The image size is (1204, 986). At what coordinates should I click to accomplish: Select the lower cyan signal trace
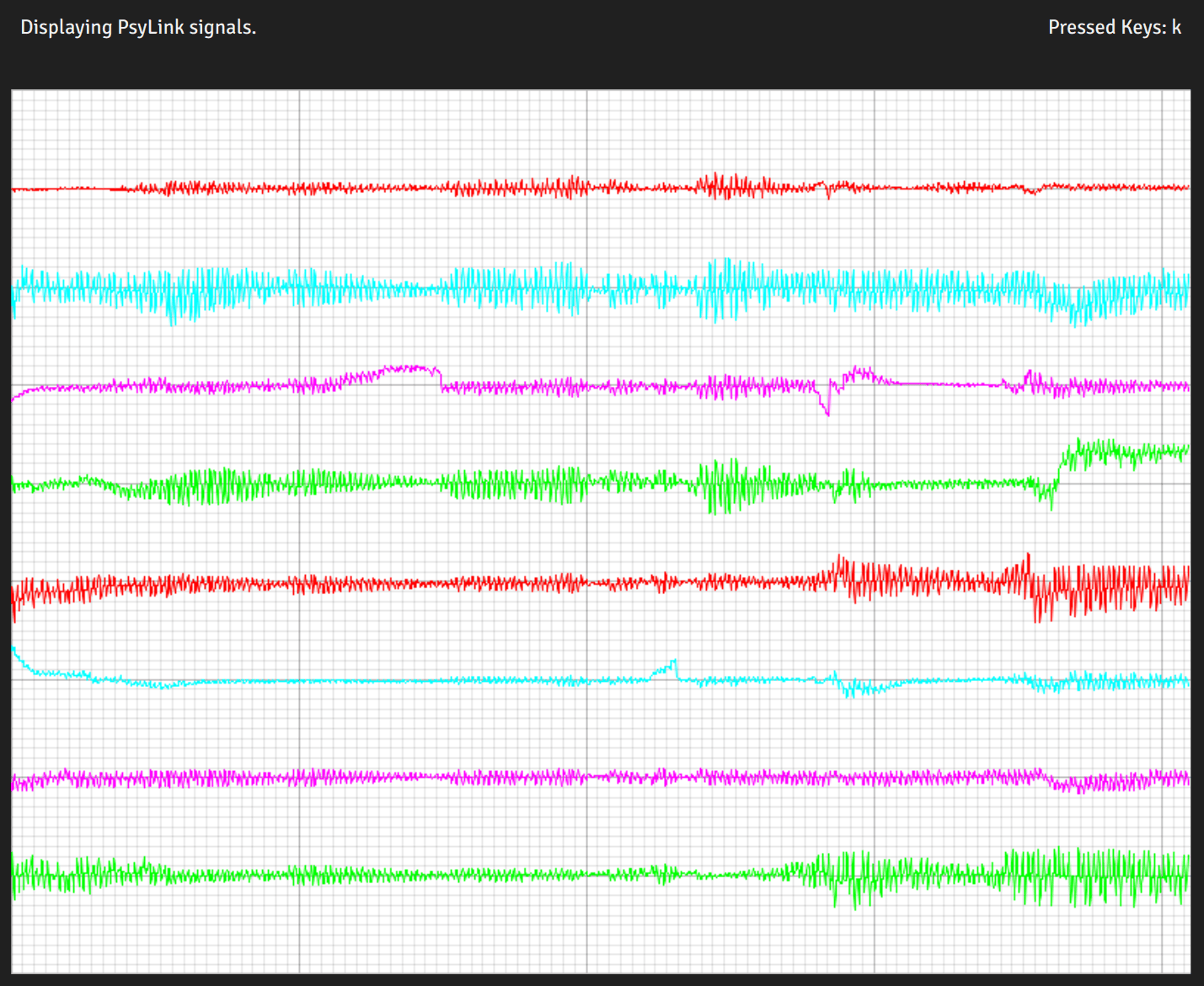pos(421,681)
